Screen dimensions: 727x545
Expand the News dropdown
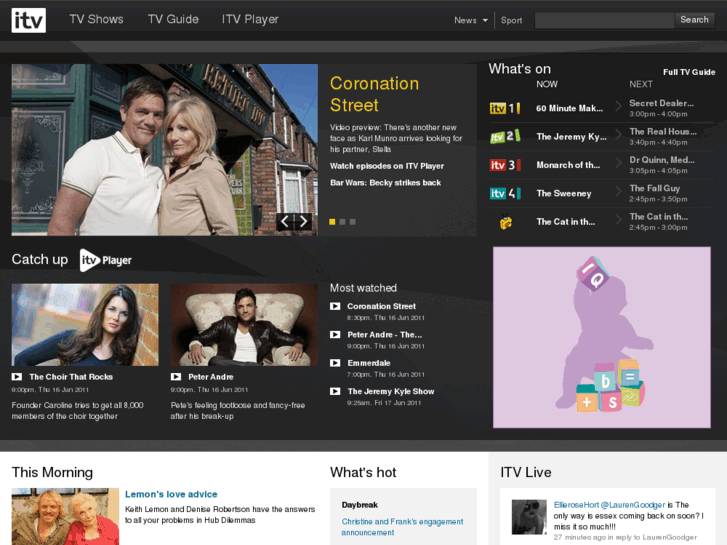pyautogui.click(x=471, y=20)
